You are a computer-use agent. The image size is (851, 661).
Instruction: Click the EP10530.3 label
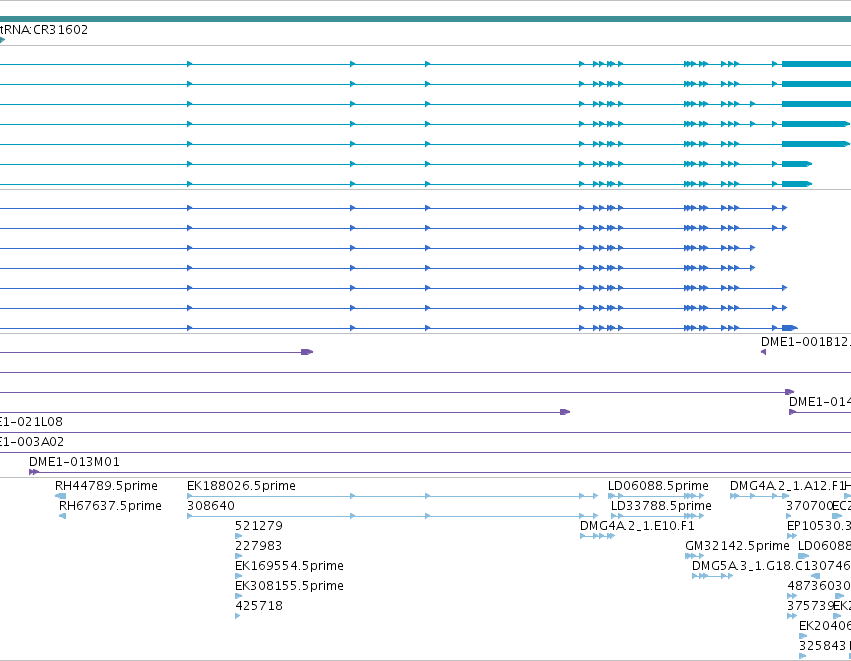[819, 526]
